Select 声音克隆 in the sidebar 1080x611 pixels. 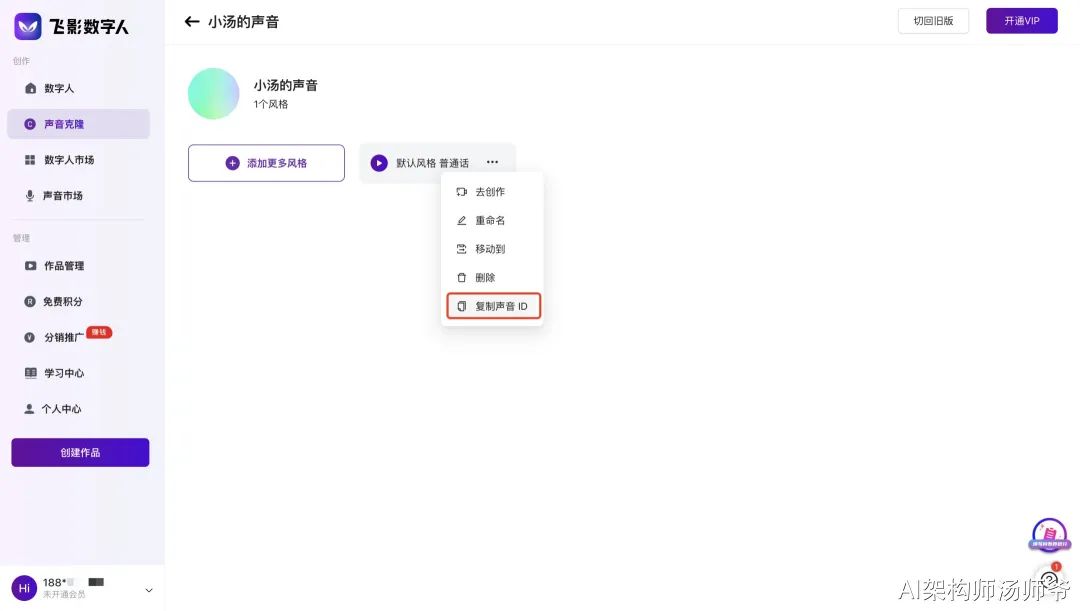[x=64, y=124]
